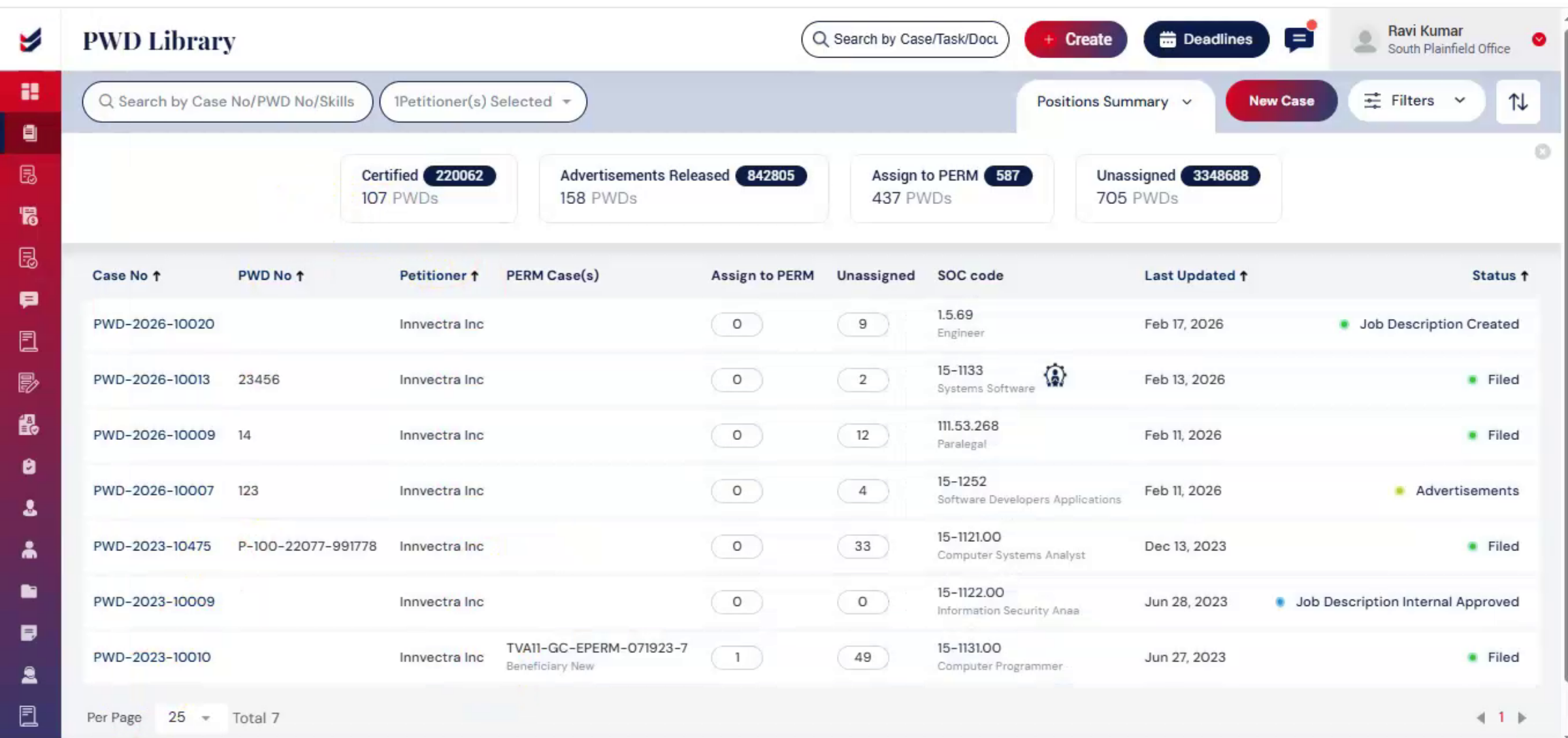Click the Unassigned count 33 pill
1568x738 pixels.
point(862,546)
